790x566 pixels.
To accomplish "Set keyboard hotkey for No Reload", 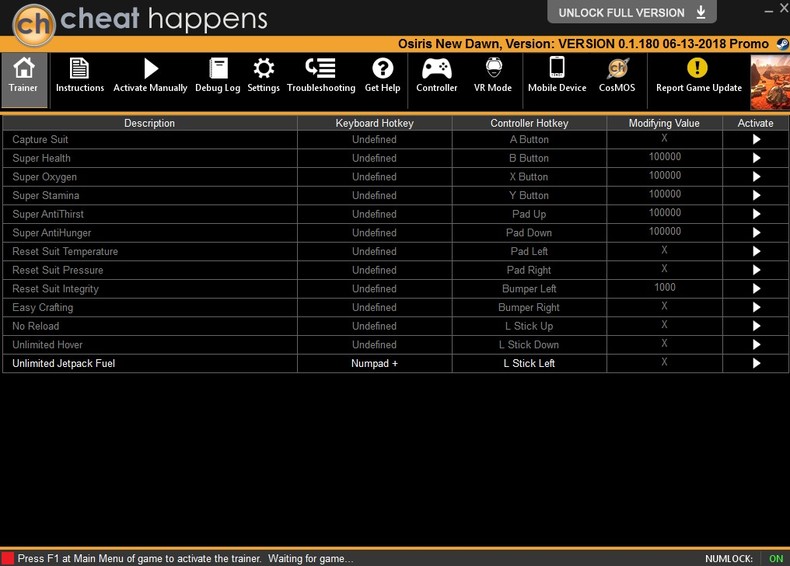I will pyautogui.click(x=374, y=326).
